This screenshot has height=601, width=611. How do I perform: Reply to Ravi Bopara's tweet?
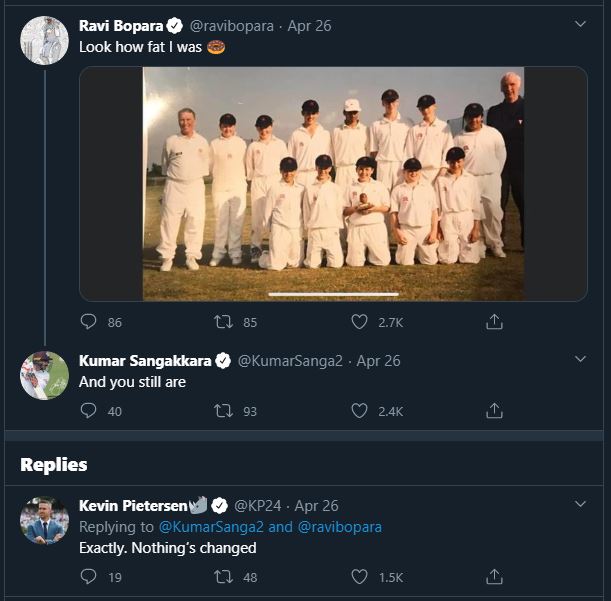(x=88, y=322)
